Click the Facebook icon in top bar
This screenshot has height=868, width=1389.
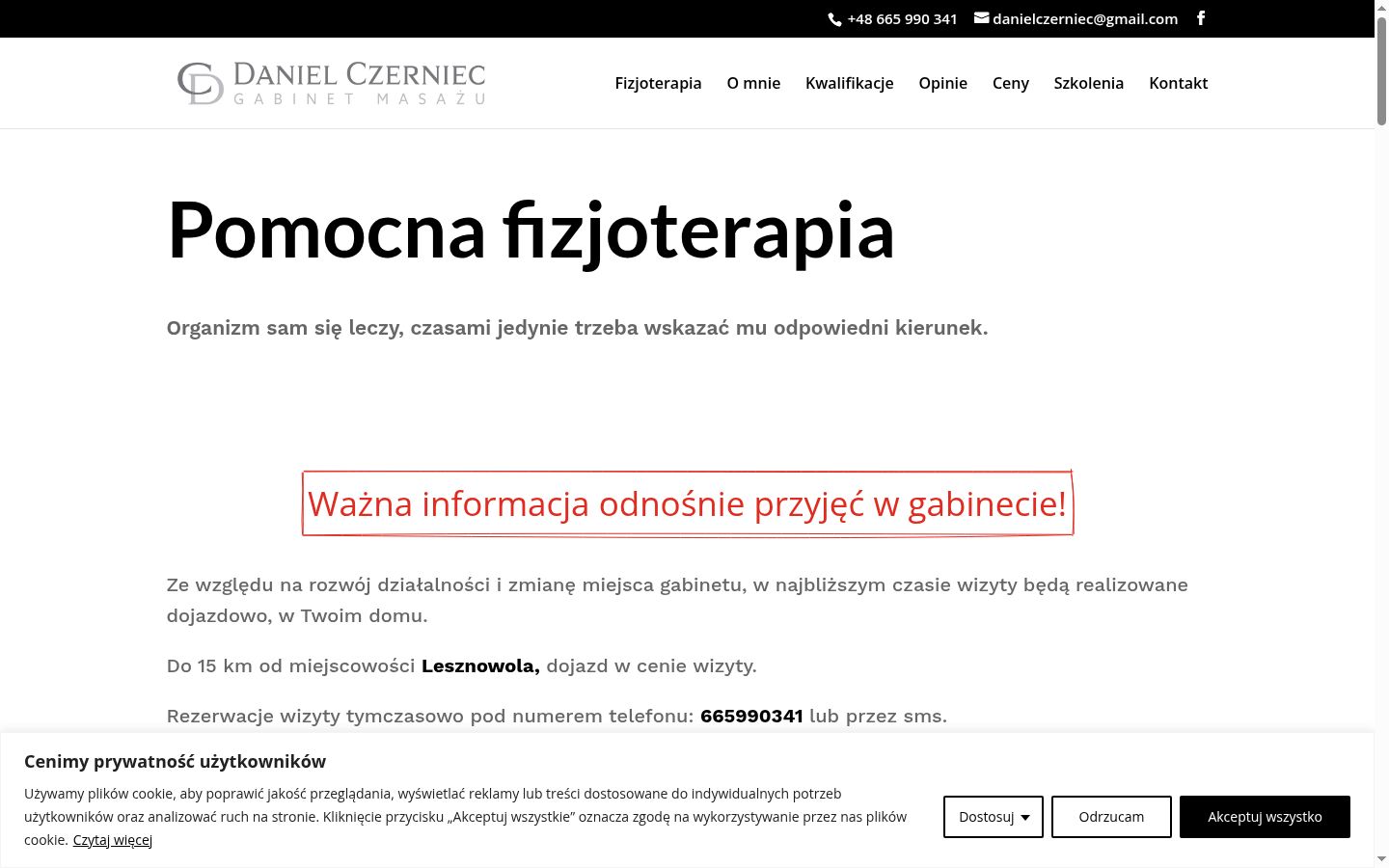click(1201, 18)
